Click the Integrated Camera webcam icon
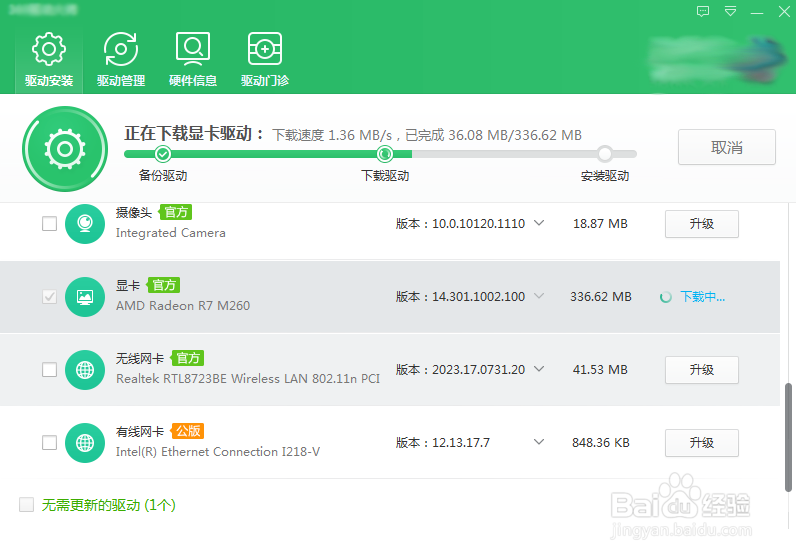The width and height of the screenshot is (796, 558). click(85, 224)
